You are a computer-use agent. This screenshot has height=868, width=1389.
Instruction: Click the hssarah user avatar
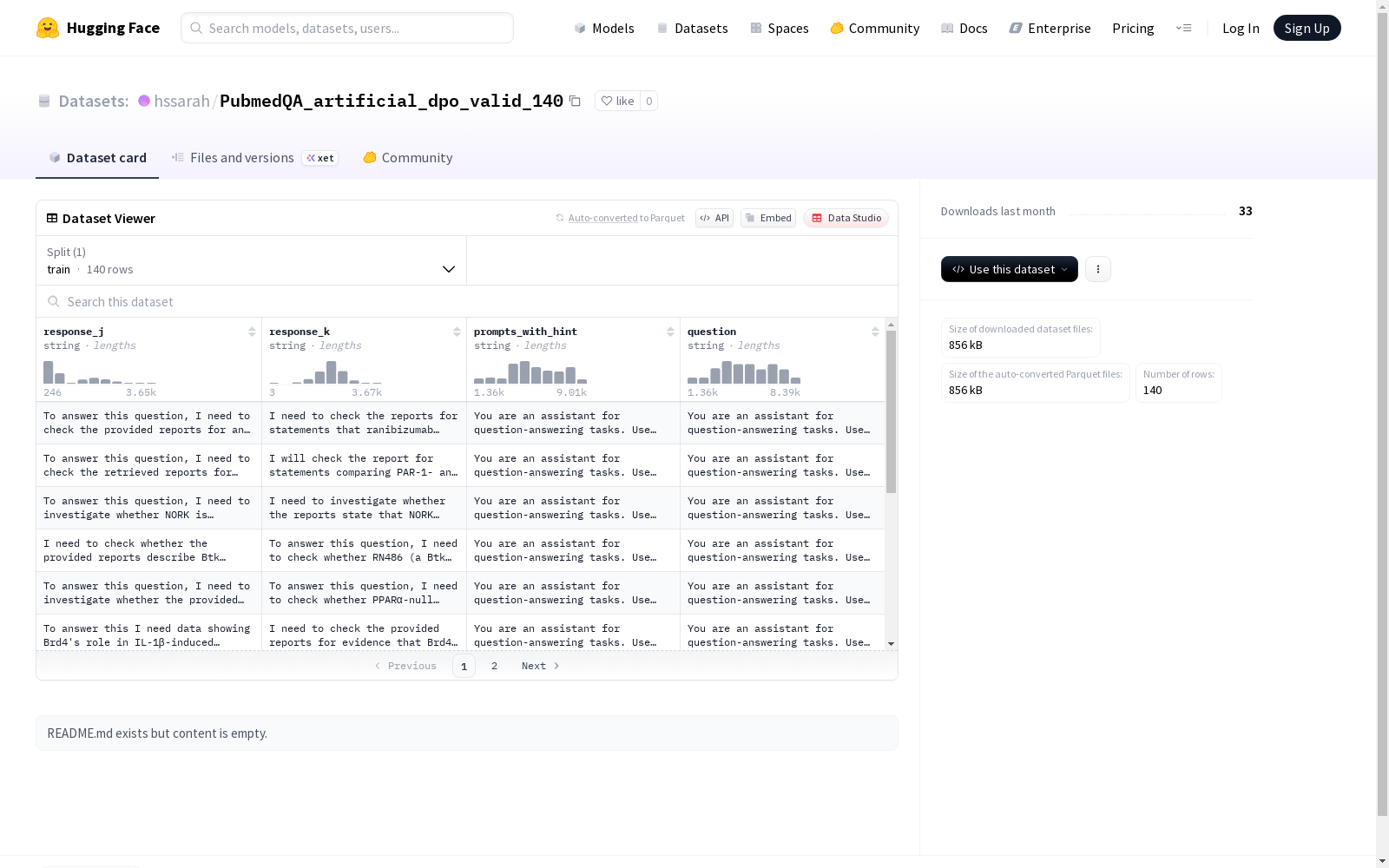144,101
